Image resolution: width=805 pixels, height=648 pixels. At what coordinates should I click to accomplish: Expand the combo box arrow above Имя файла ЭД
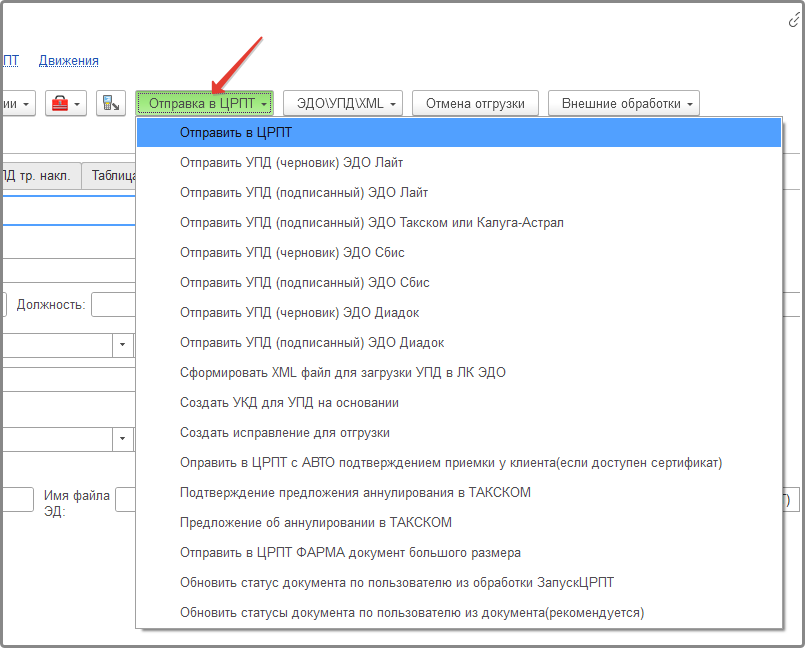pyautogui.click(x=122, y=439)
